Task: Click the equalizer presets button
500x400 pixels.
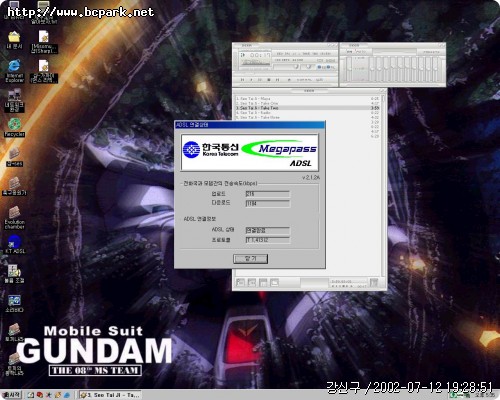Action: [432, 52]
